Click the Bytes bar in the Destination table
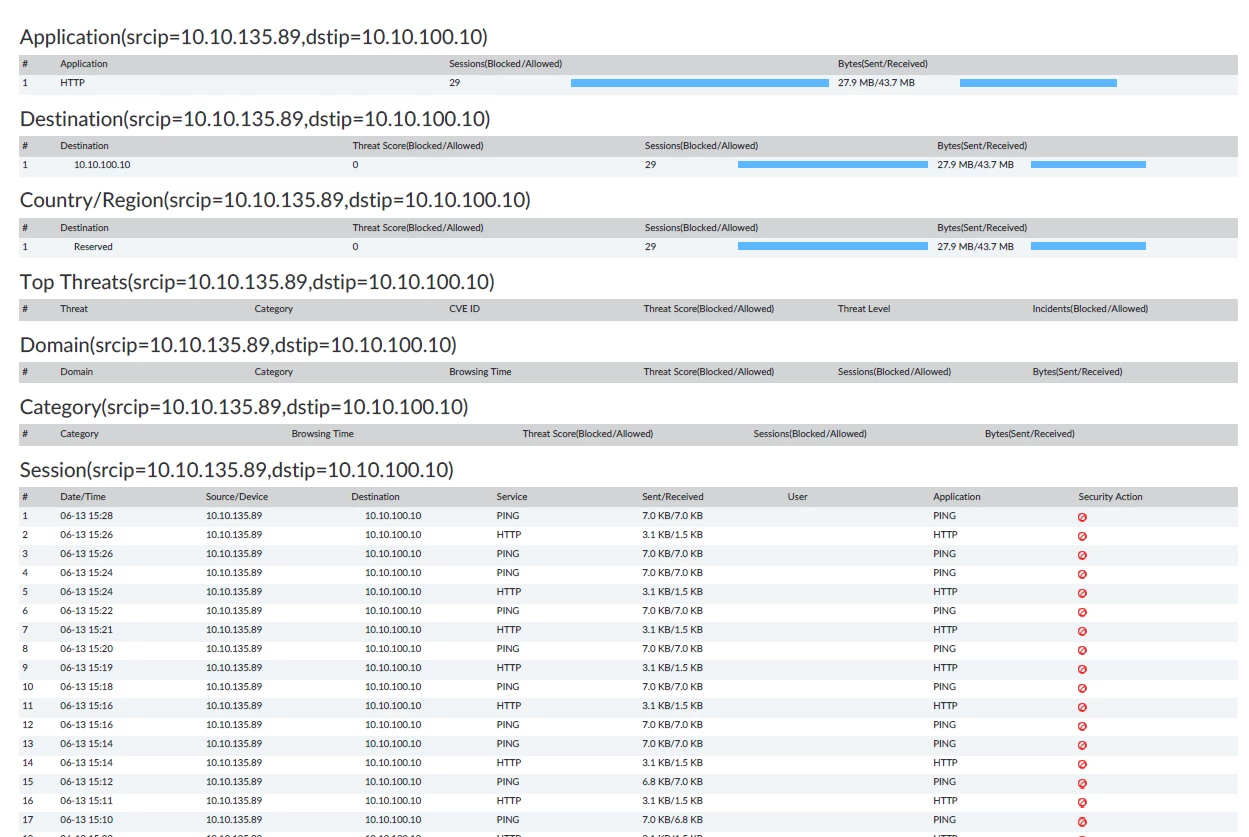Image resolution: width=1249 pixels, height=837 pixels. point(1088,164)
